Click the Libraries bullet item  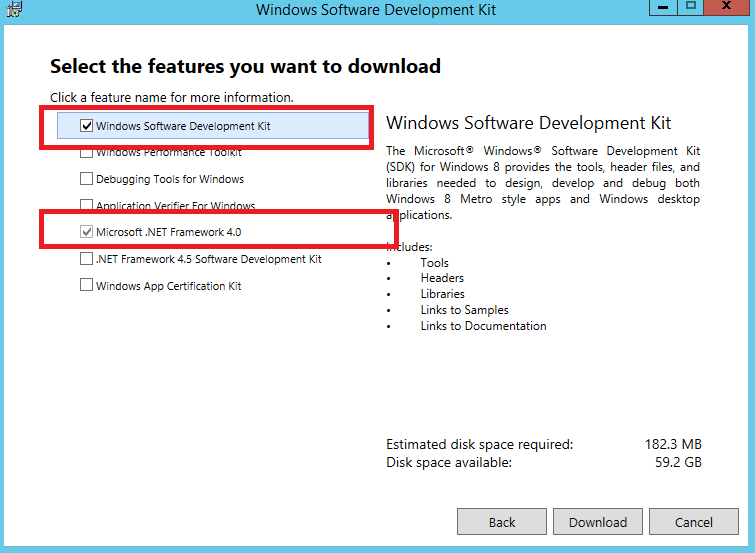coord(443,294)
